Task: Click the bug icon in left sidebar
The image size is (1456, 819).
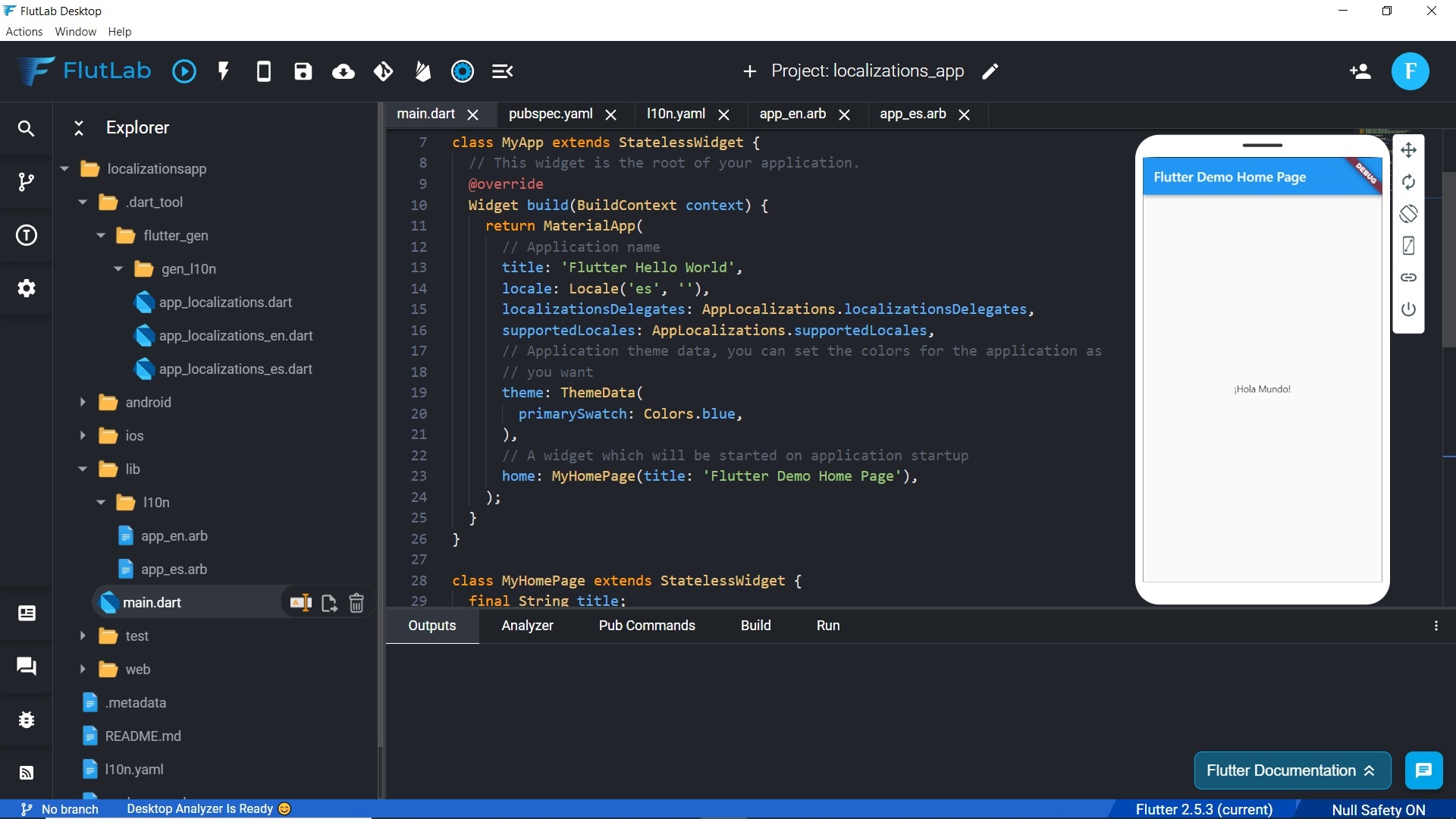Action: point(27,720)
